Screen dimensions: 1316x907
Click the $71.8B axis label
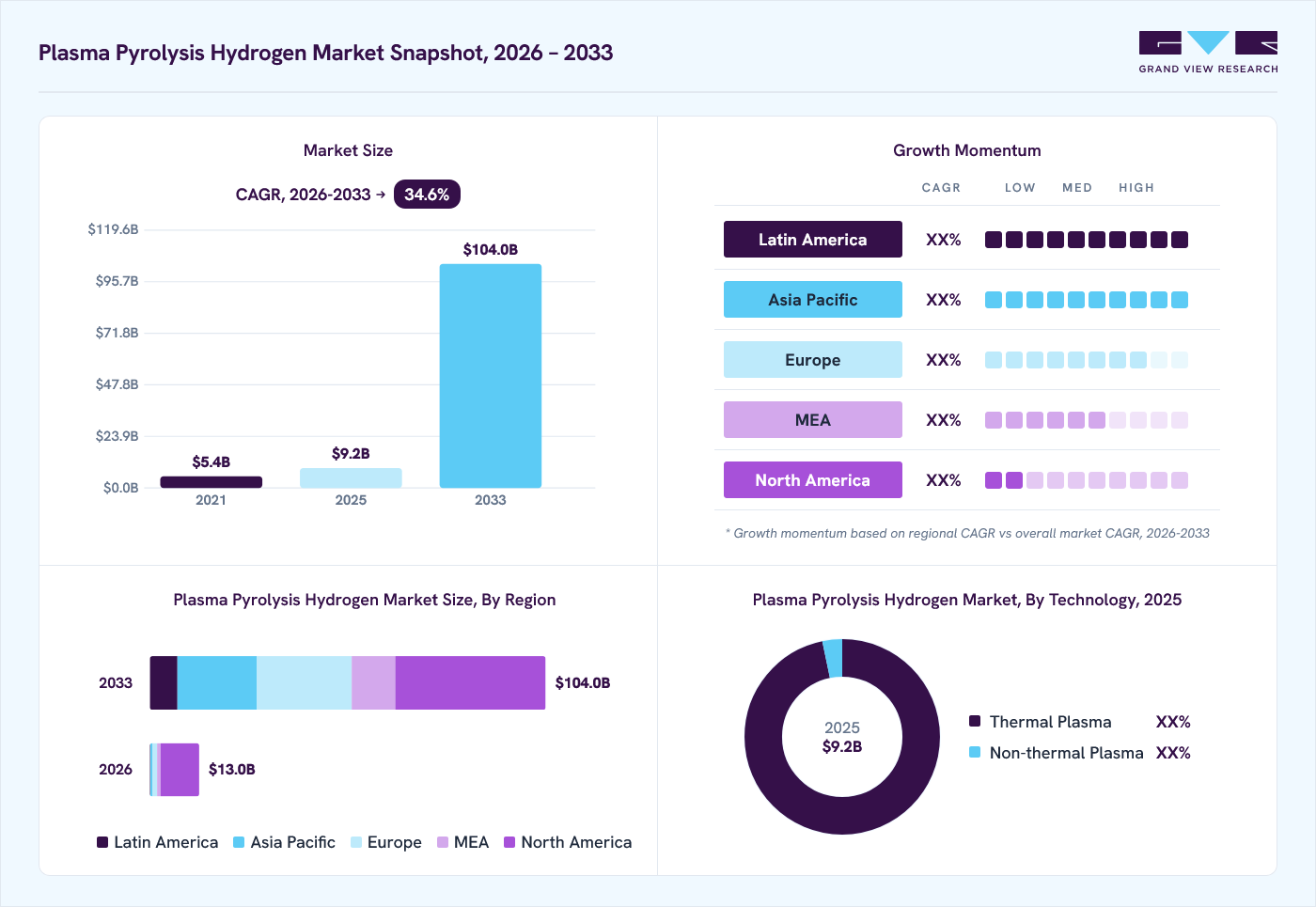[x=117, y=333]
